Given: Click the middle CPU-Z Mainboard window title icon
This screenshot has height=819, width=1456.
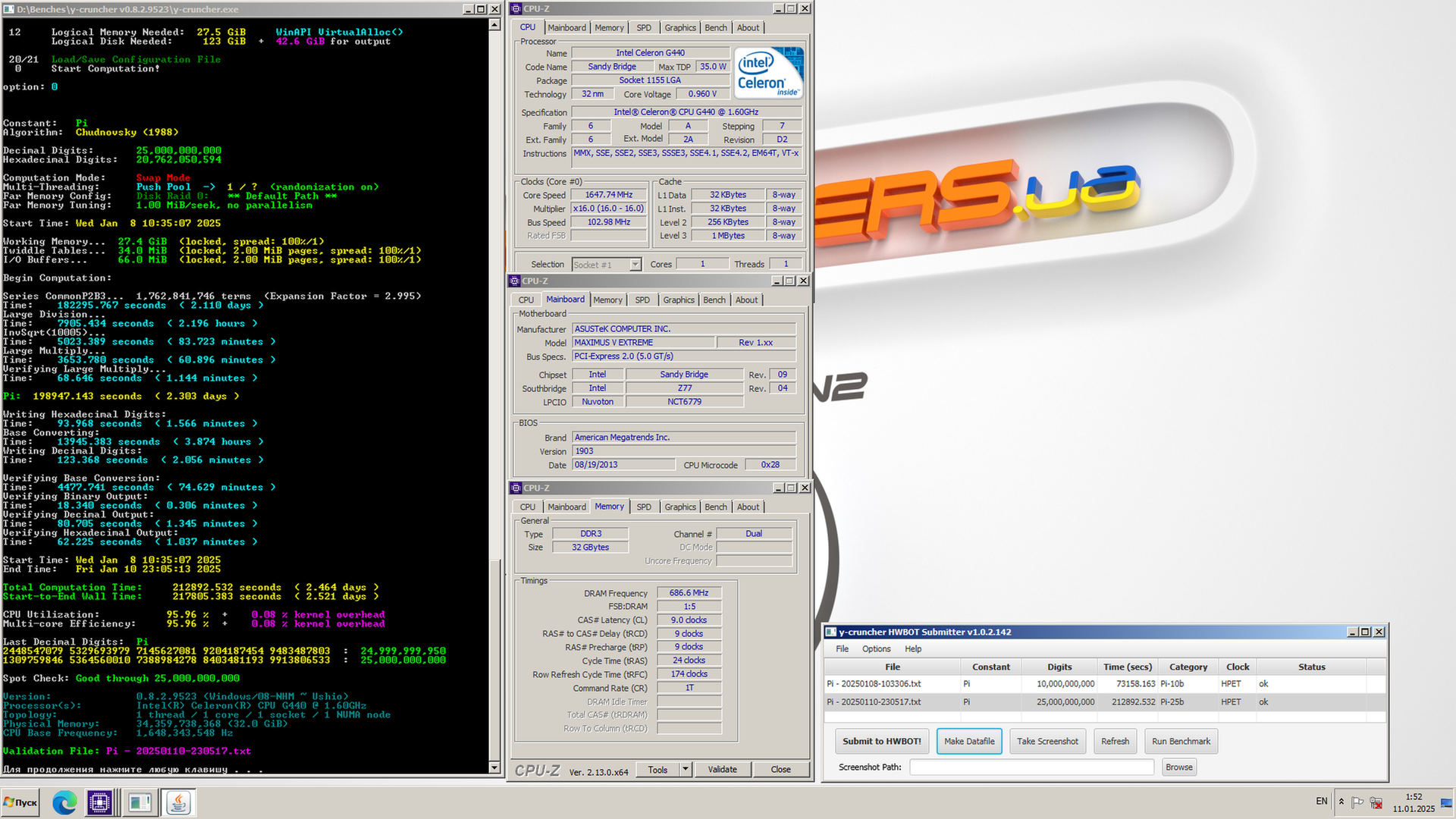Looking at the screenshot, I should point(515,281).
